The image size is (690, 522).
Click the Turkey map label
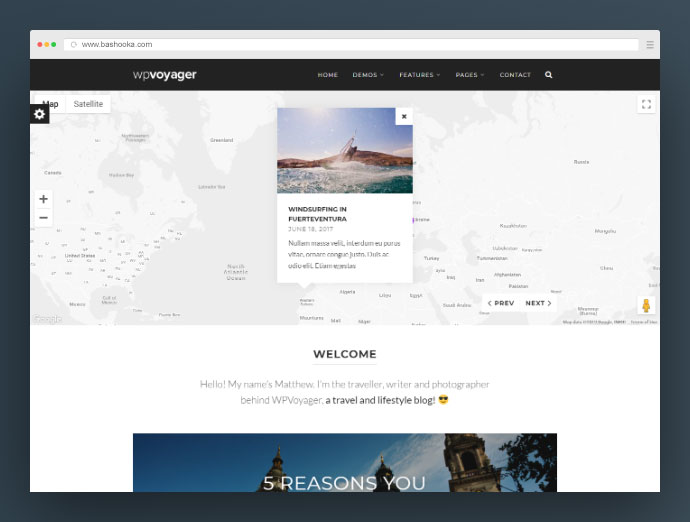tap(431, 258)
